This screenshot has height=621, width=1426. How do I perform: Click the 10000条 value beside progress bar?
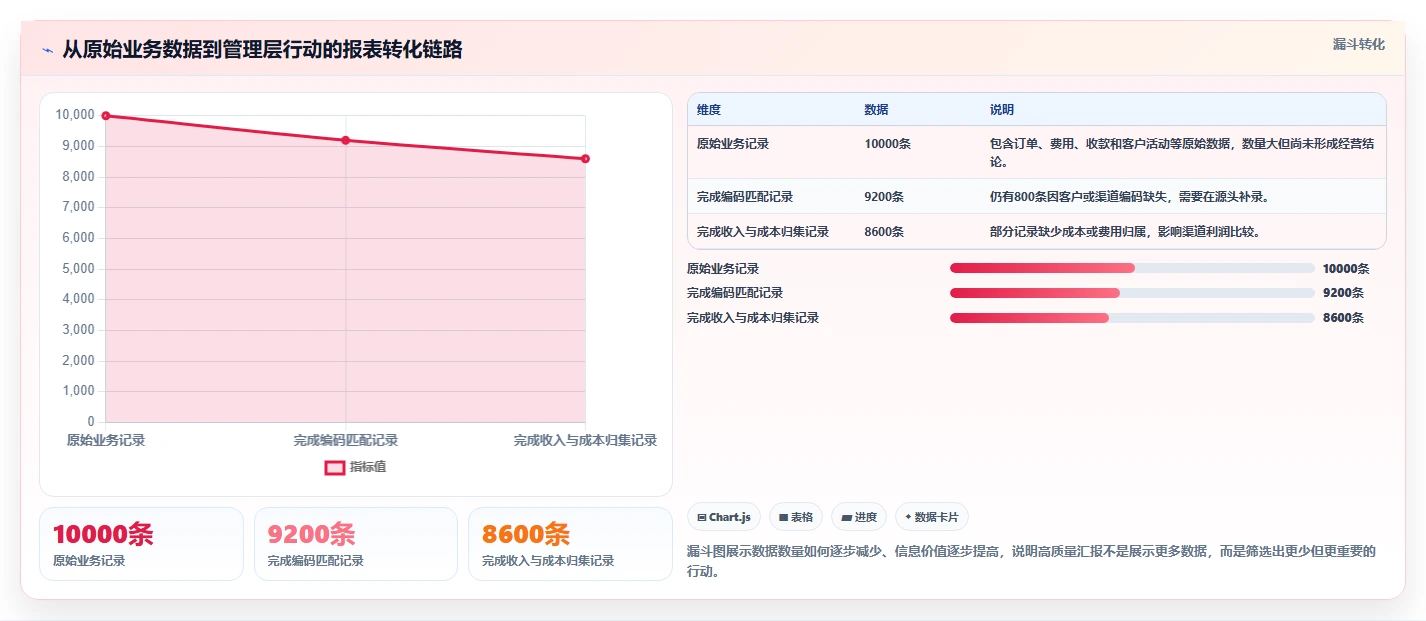(1346, 268)
